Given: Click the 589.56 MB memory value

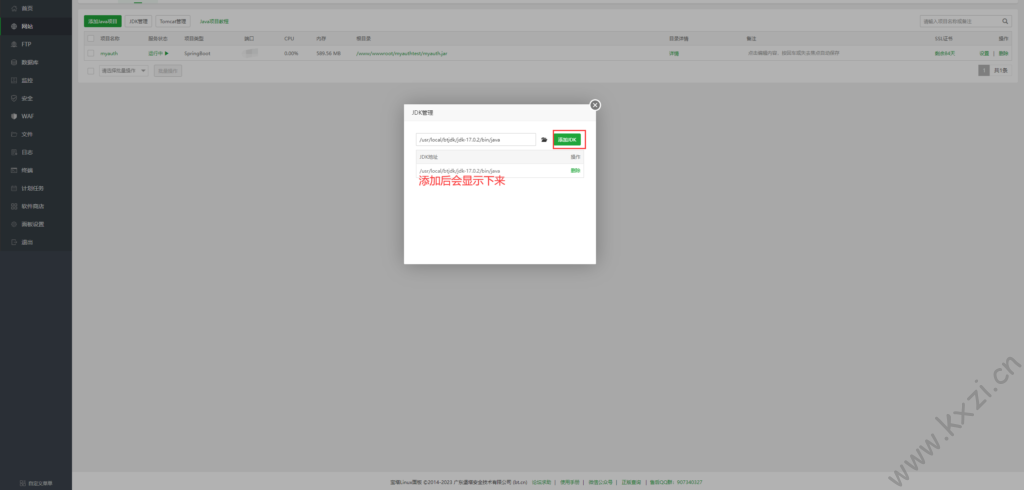Looking at the screenshot, I should [x=328, y=53].
